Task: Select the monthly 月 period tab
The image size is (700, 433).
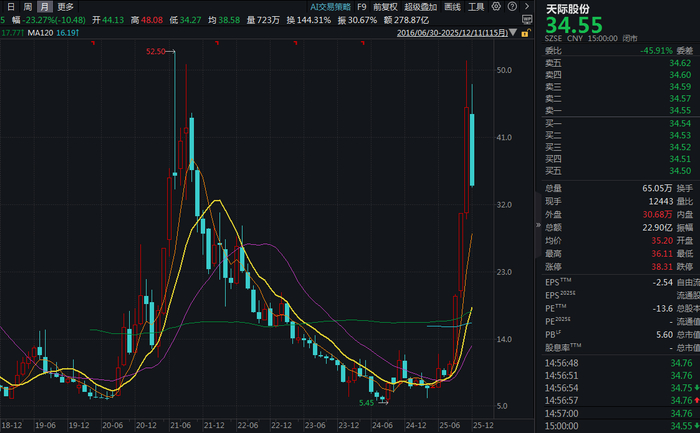Action: (x=44, y=7)
